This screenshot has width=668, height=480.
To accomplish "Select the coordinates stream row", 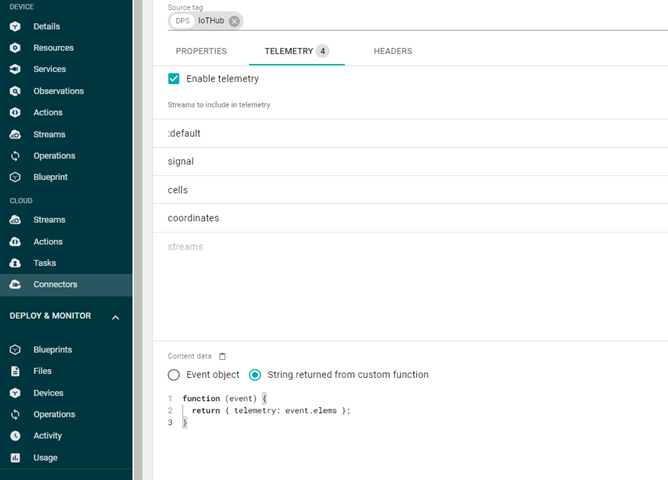I will click(410, 218).
